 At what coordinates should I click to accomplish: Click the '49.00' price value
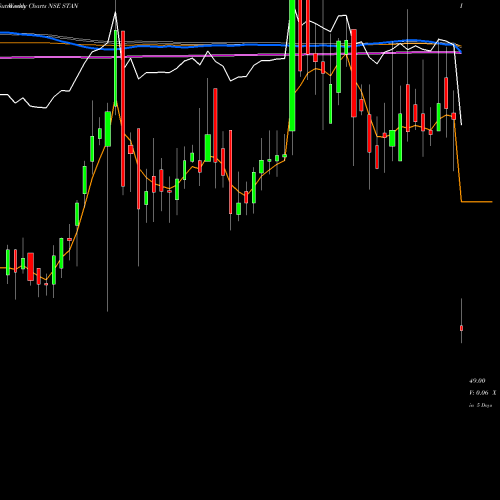pyautogui.click(x=477, y=381)
